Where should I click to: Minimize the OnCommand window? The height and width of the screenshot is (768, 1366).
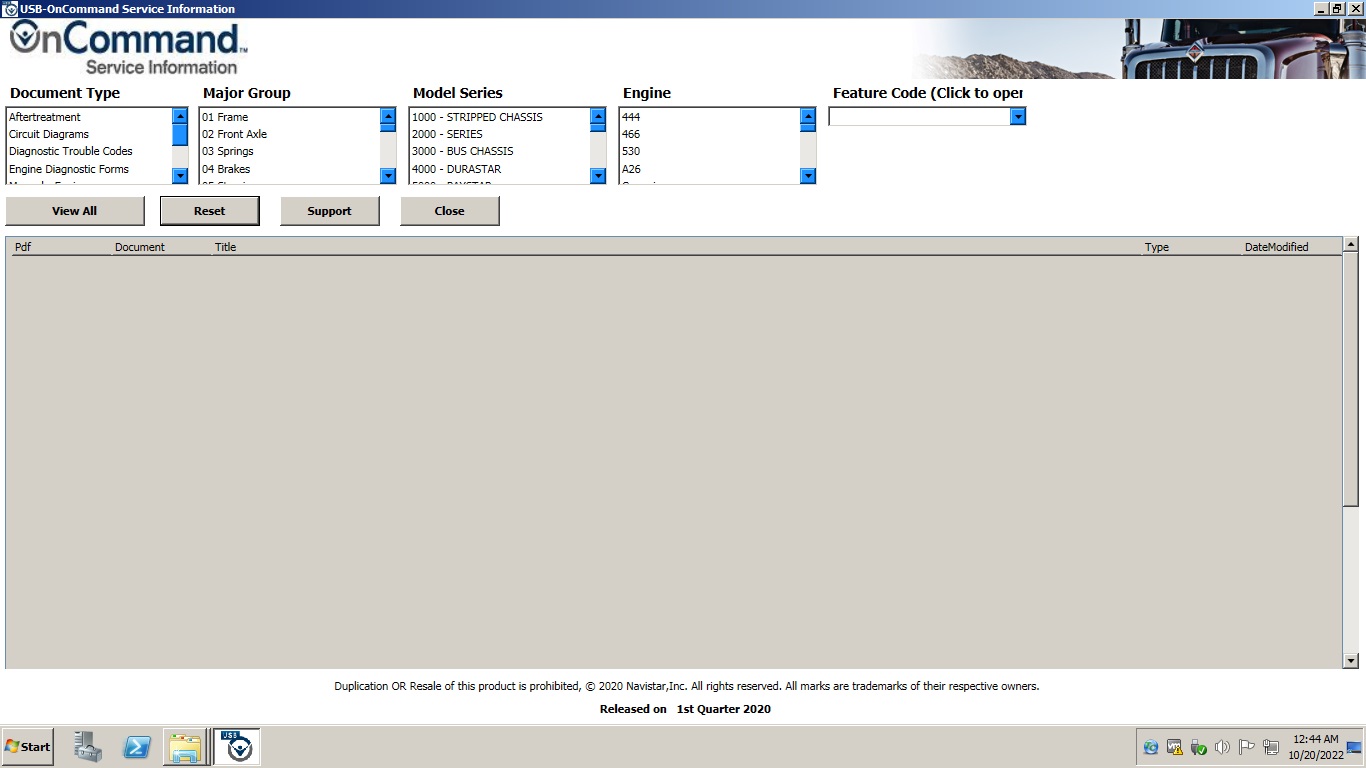pyautogui.click(x=1322, y=8)
